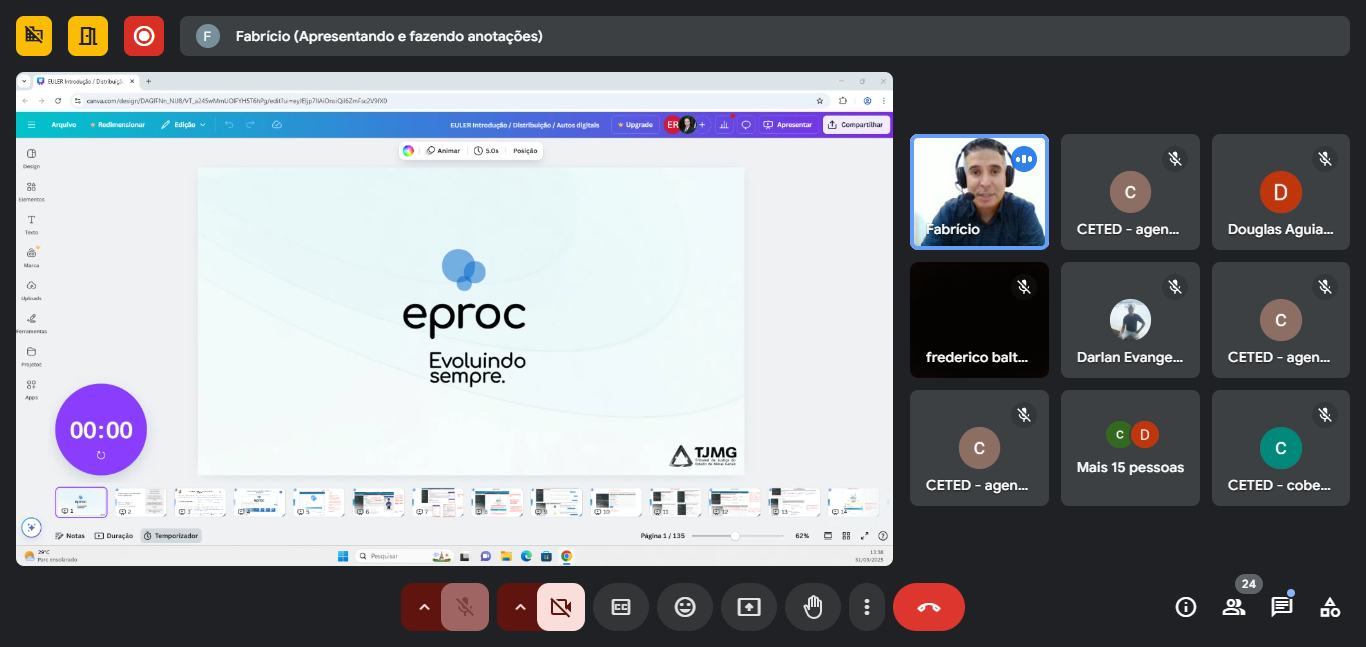Open meeting details info icon
Viewport: 1366px width, 647px height.
[x=1186, y=607]
